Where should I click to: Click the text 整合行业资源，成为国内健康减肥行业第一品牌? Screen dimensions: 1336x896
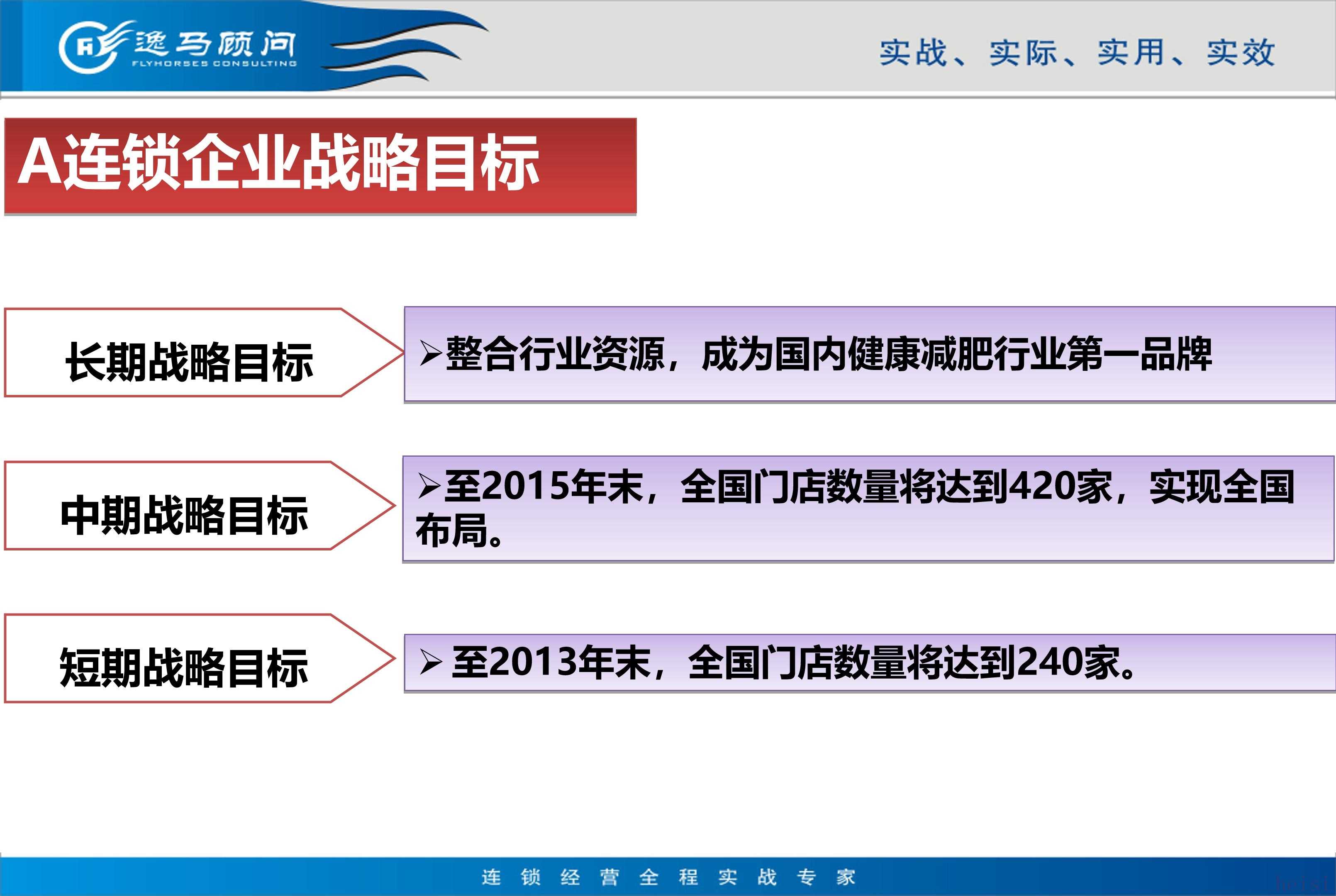point(828,354)
